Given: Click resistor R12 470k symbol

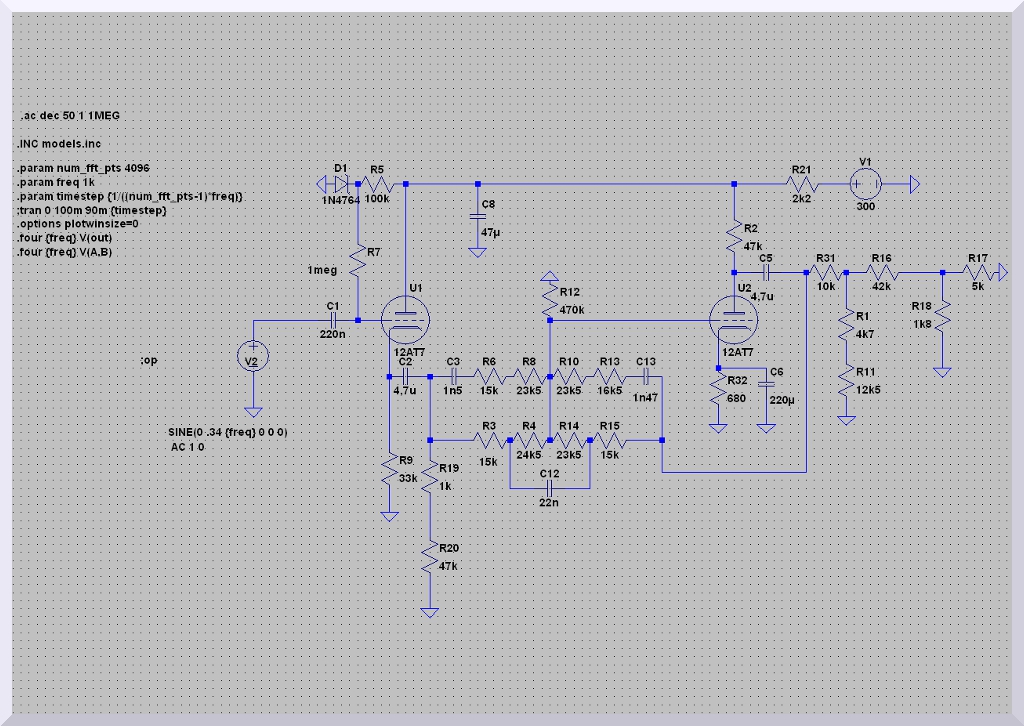Looking at the screenshot, I should click(x=549, y=297).
